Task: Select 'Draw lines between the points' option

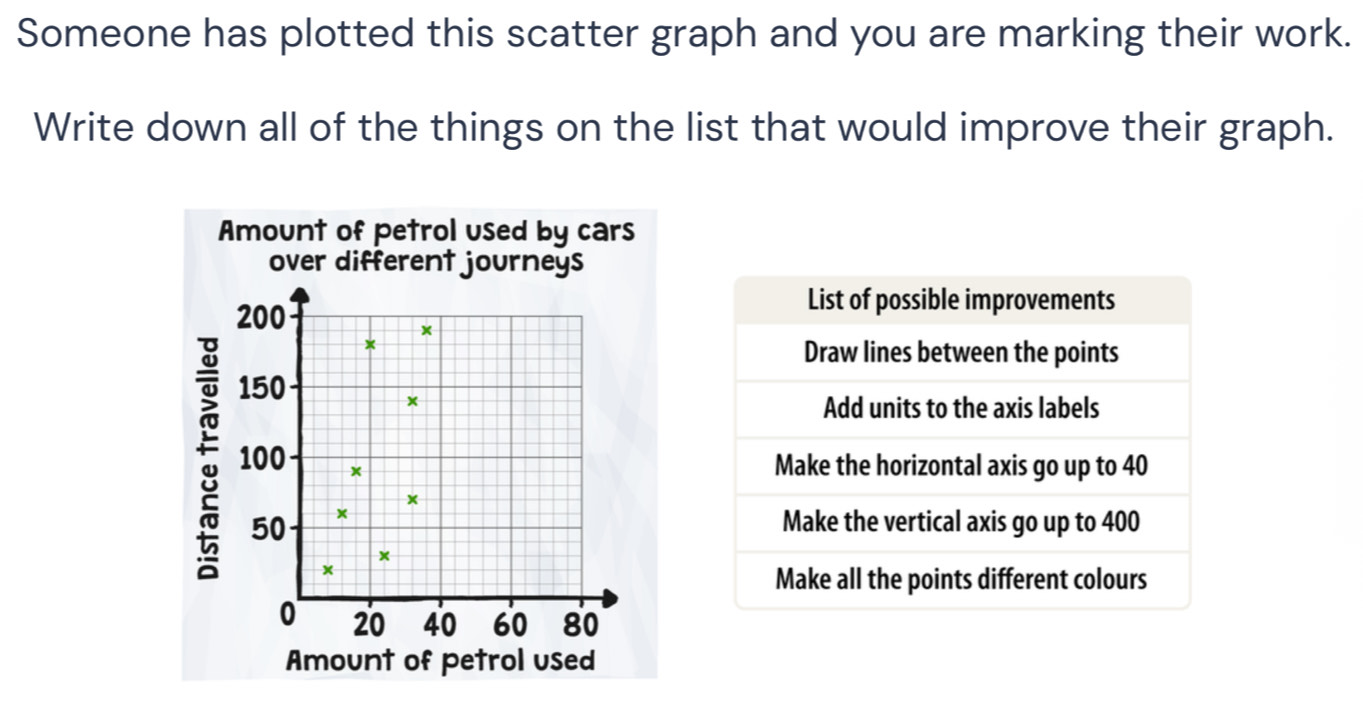Action: point(961,353)
